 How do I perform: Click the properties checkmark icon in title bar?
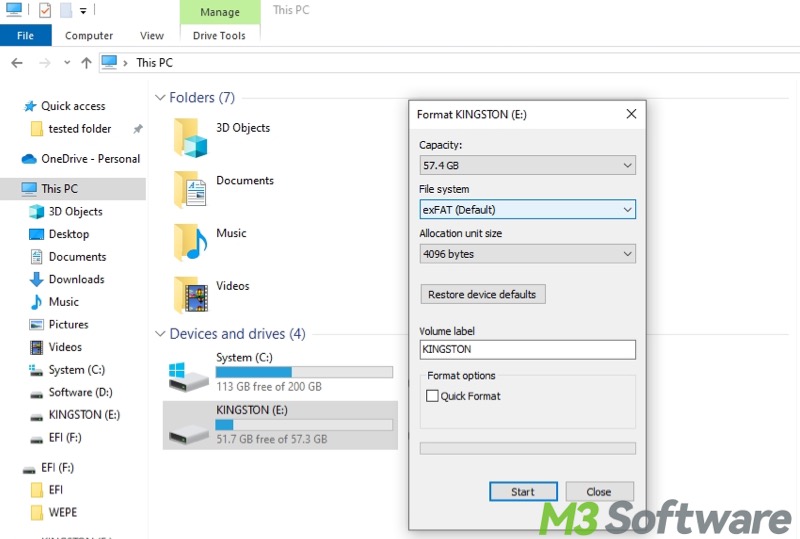click(45, 10)
